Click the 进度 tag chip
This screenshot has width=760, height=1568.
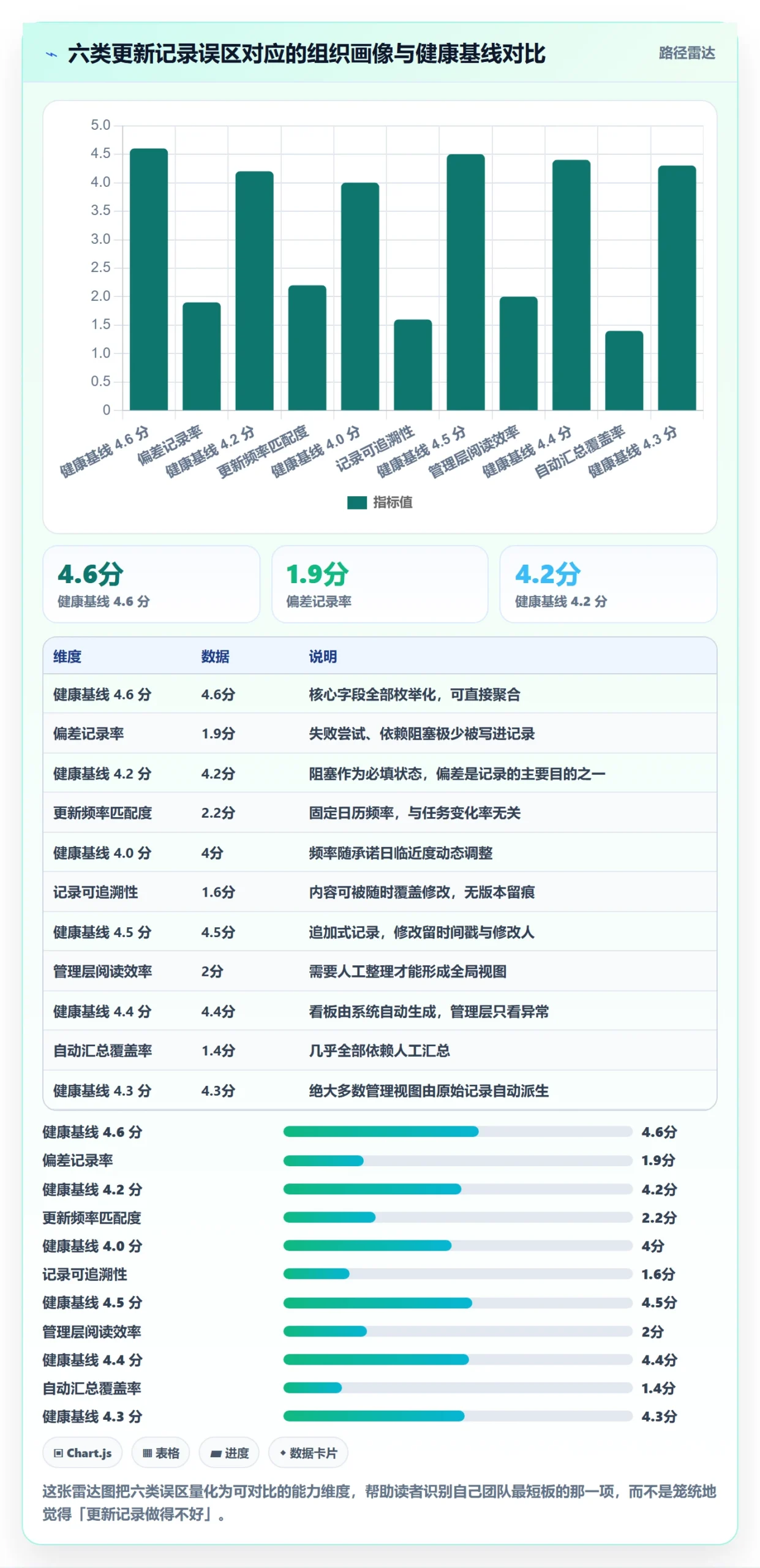click(229, 1452)
